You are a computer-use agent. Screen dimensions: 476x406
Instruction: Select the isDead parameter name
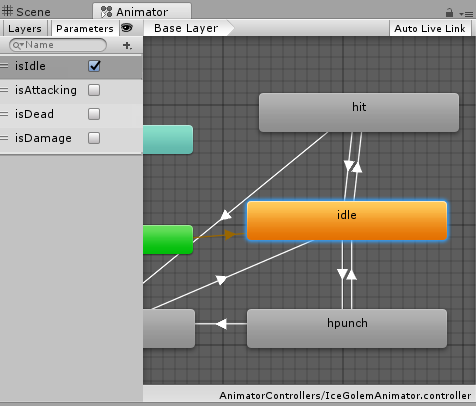click(34, 114)
